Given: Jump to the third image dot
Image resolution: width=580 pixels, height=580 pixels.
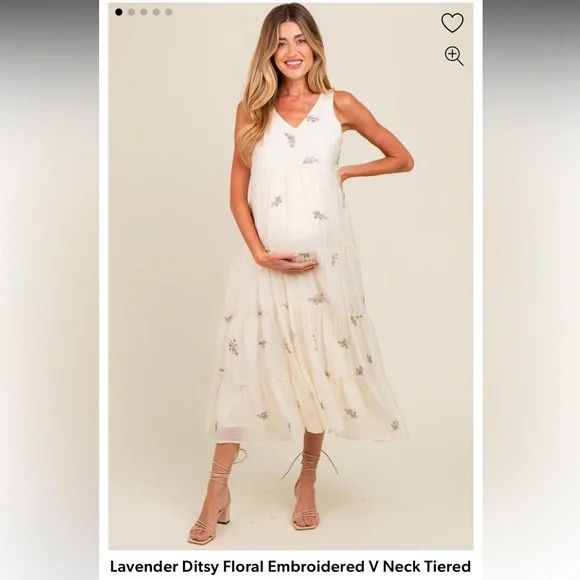Looking at the screenshot, I should [144, 12].
